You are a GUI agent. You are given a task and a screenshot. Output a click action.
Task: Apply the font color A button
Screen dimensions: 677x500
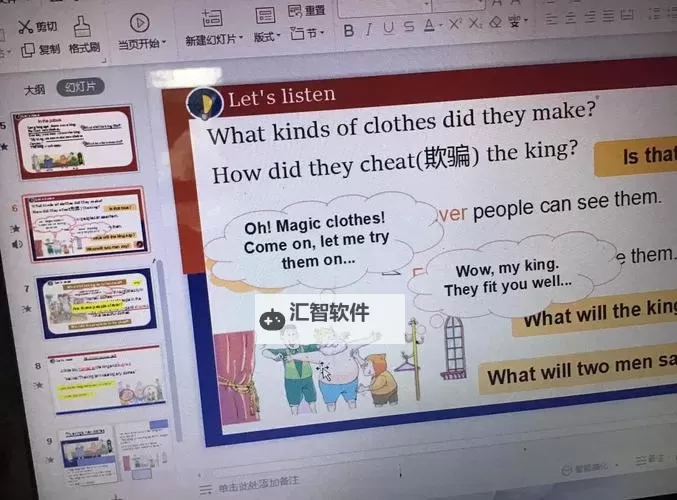(428, 25)
